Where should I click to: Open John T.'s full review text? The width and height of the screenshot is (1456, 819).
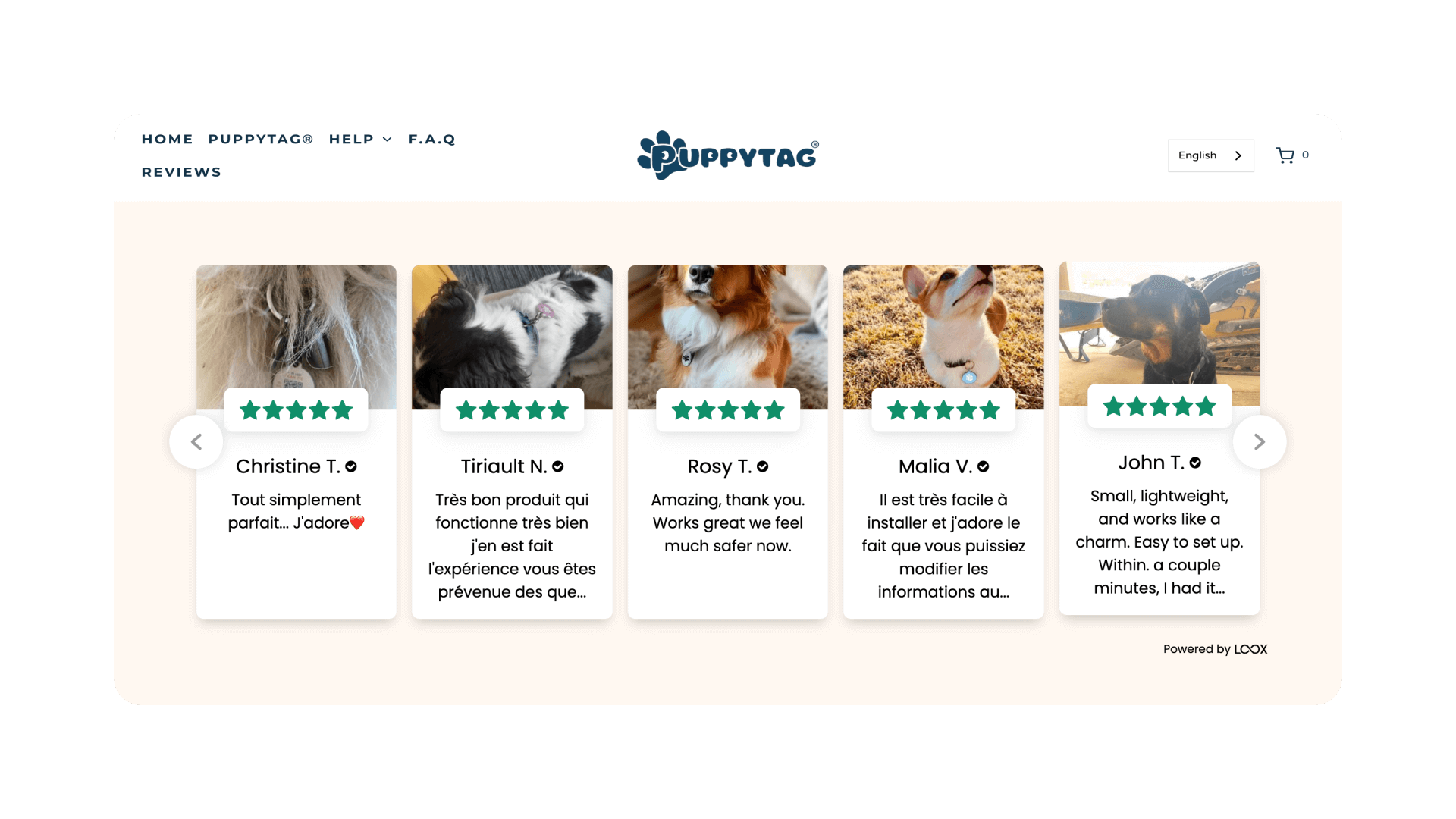click(x=1159, y=542)
